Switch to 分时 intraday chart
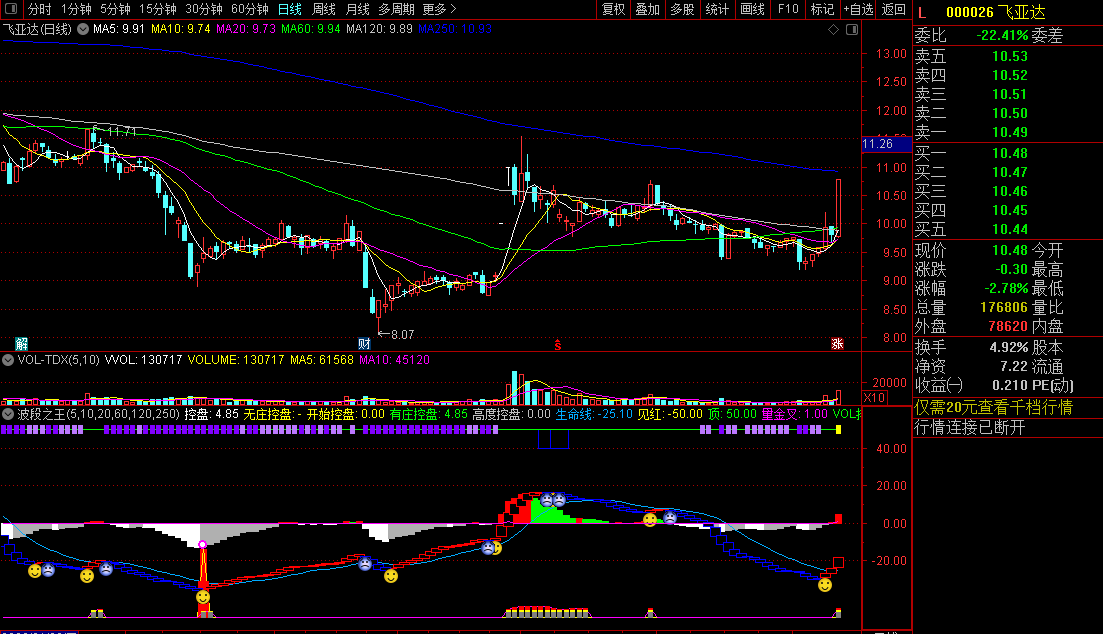 [39, 9]
